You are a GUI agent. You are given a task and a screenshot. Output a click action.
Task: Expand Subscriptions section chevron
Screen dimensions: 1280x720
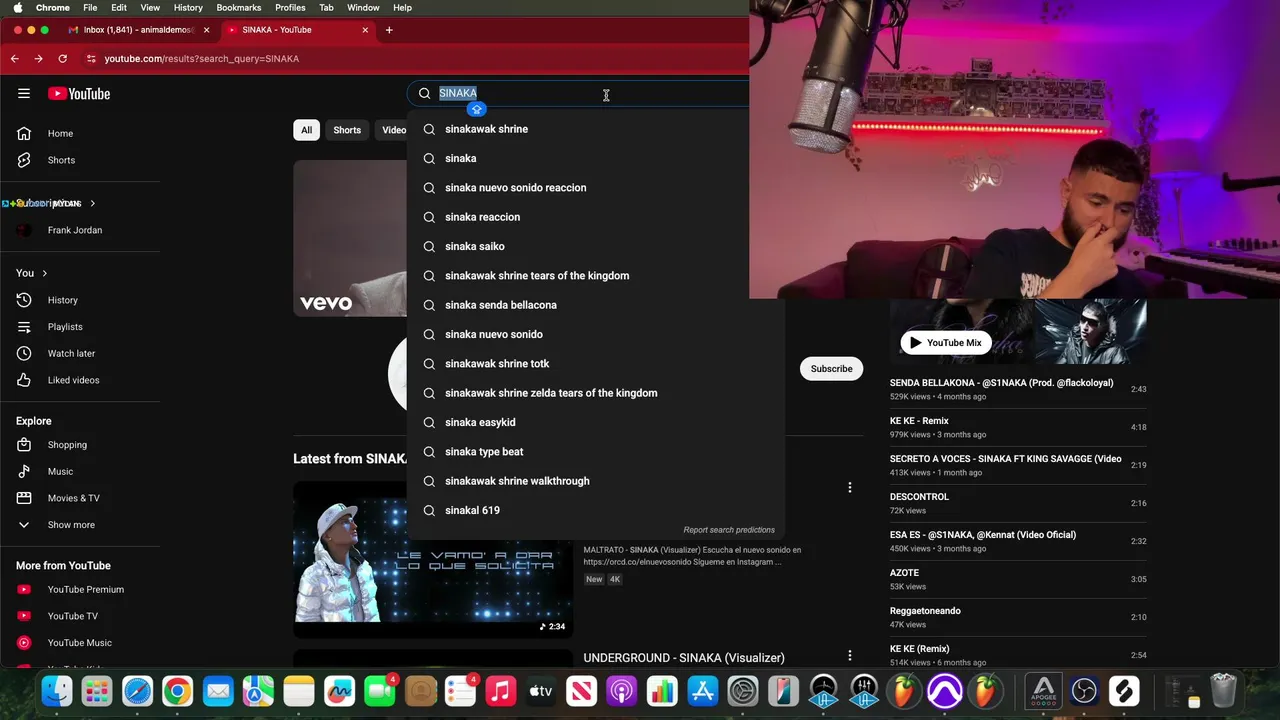click(93, 203)
